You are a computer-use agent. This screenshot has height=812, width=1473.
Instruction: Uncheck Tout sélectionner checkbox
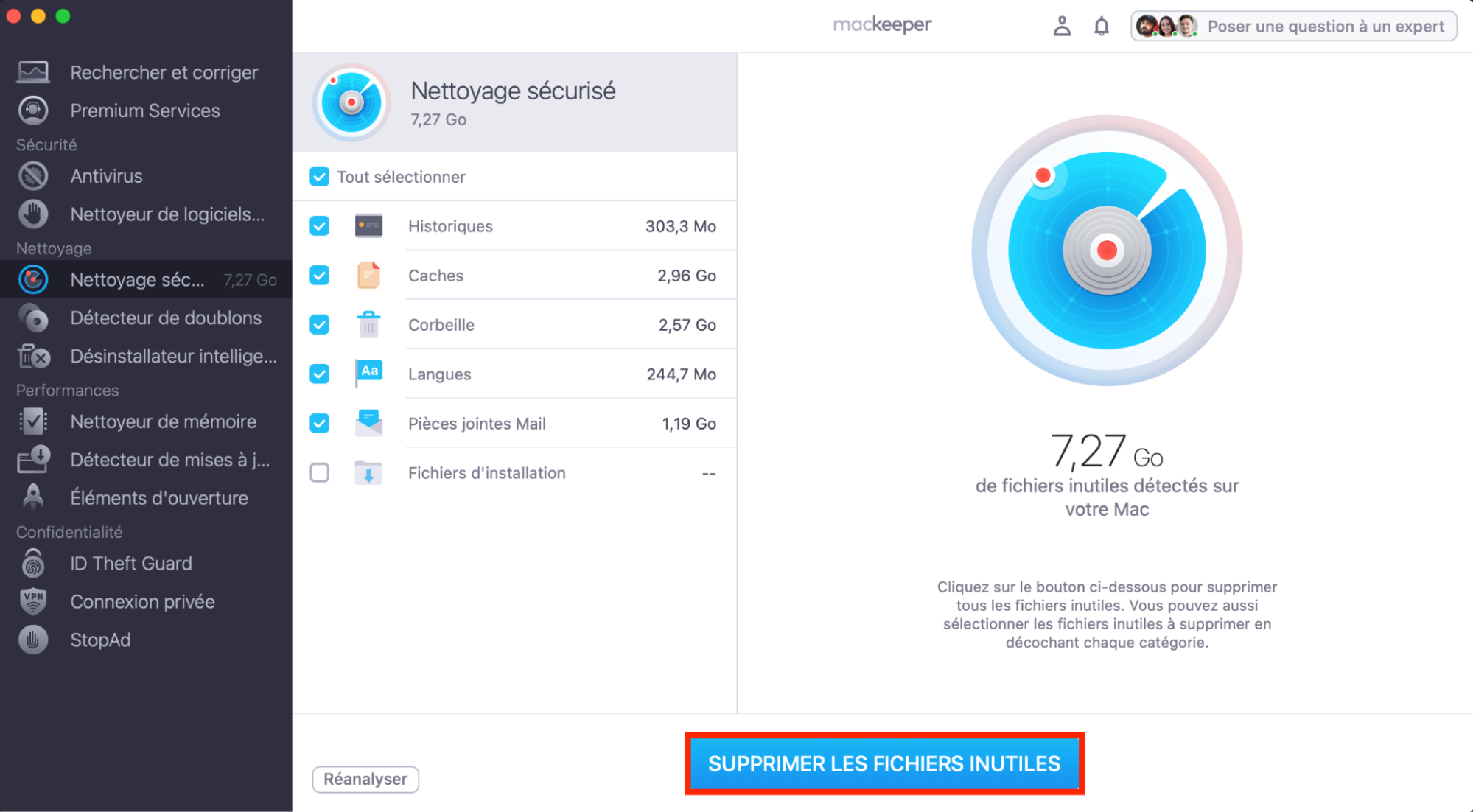319,177
